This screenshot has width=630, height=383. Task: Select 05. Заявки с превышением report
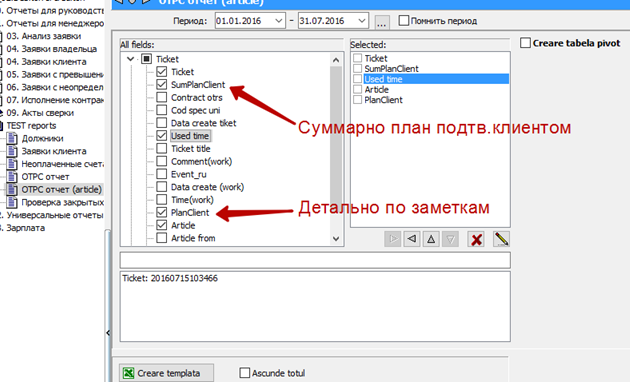click(55, 75)
